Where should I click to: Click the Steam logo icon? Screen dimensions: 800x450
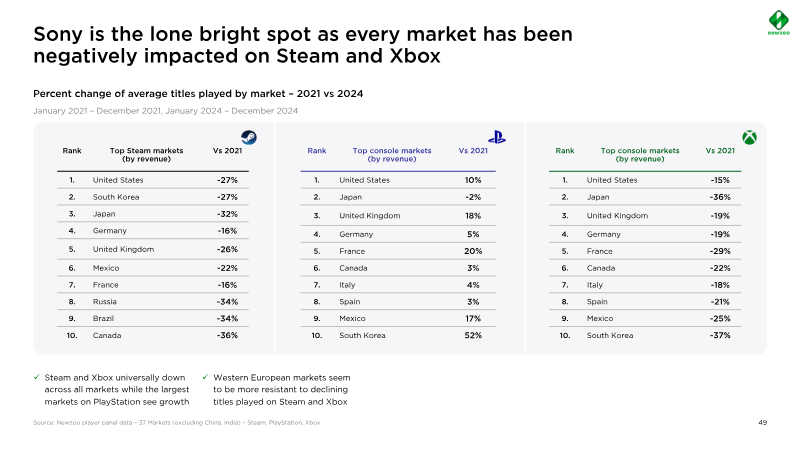248,138
